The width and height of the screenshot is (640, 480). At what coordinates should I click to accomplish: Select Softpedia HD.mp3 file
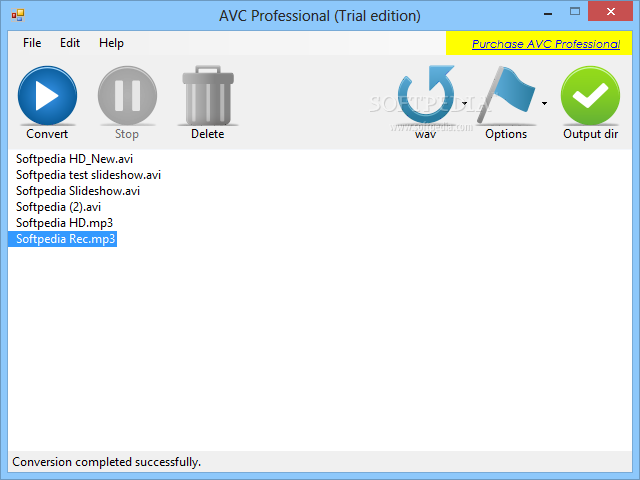64,223
